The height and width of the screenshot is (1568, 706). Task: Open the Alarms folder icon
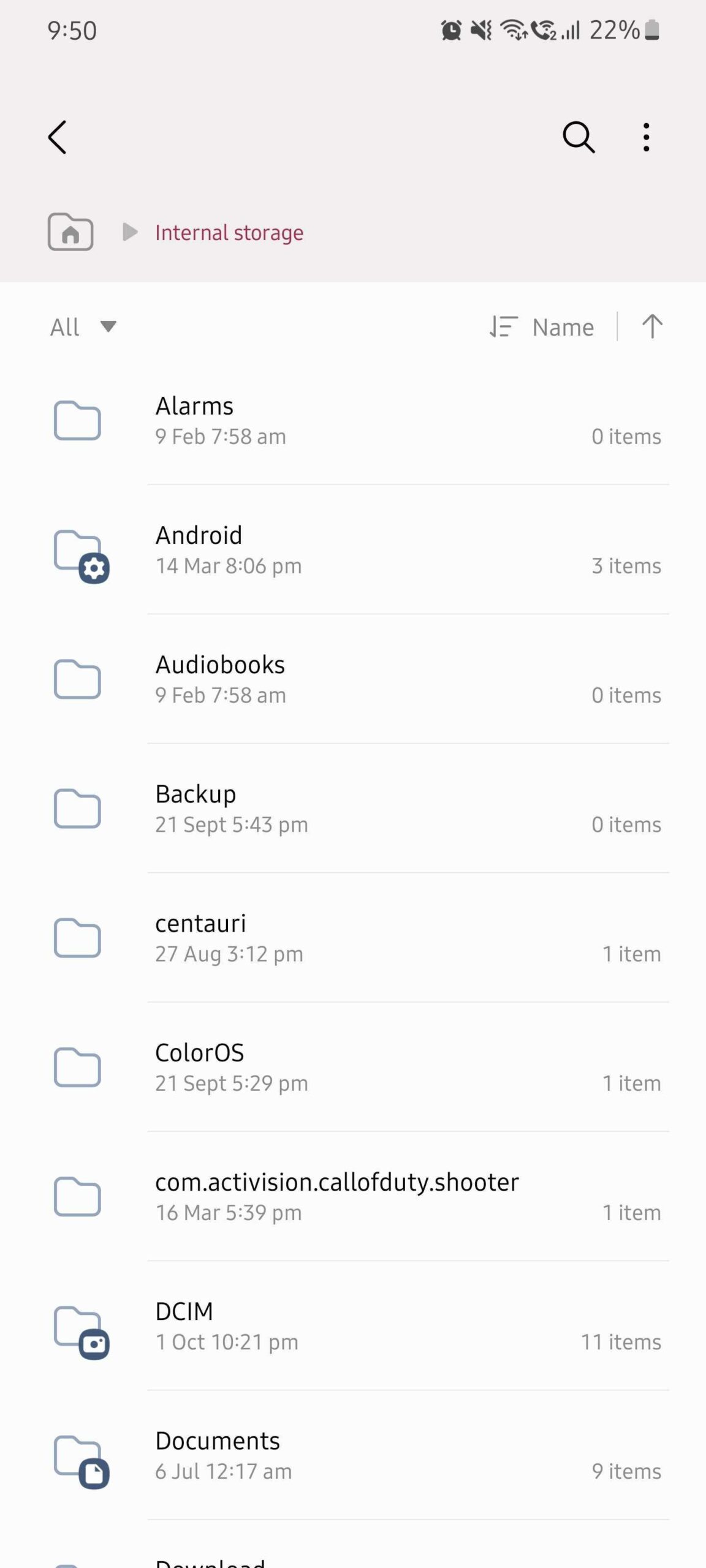tap(77, 421)
